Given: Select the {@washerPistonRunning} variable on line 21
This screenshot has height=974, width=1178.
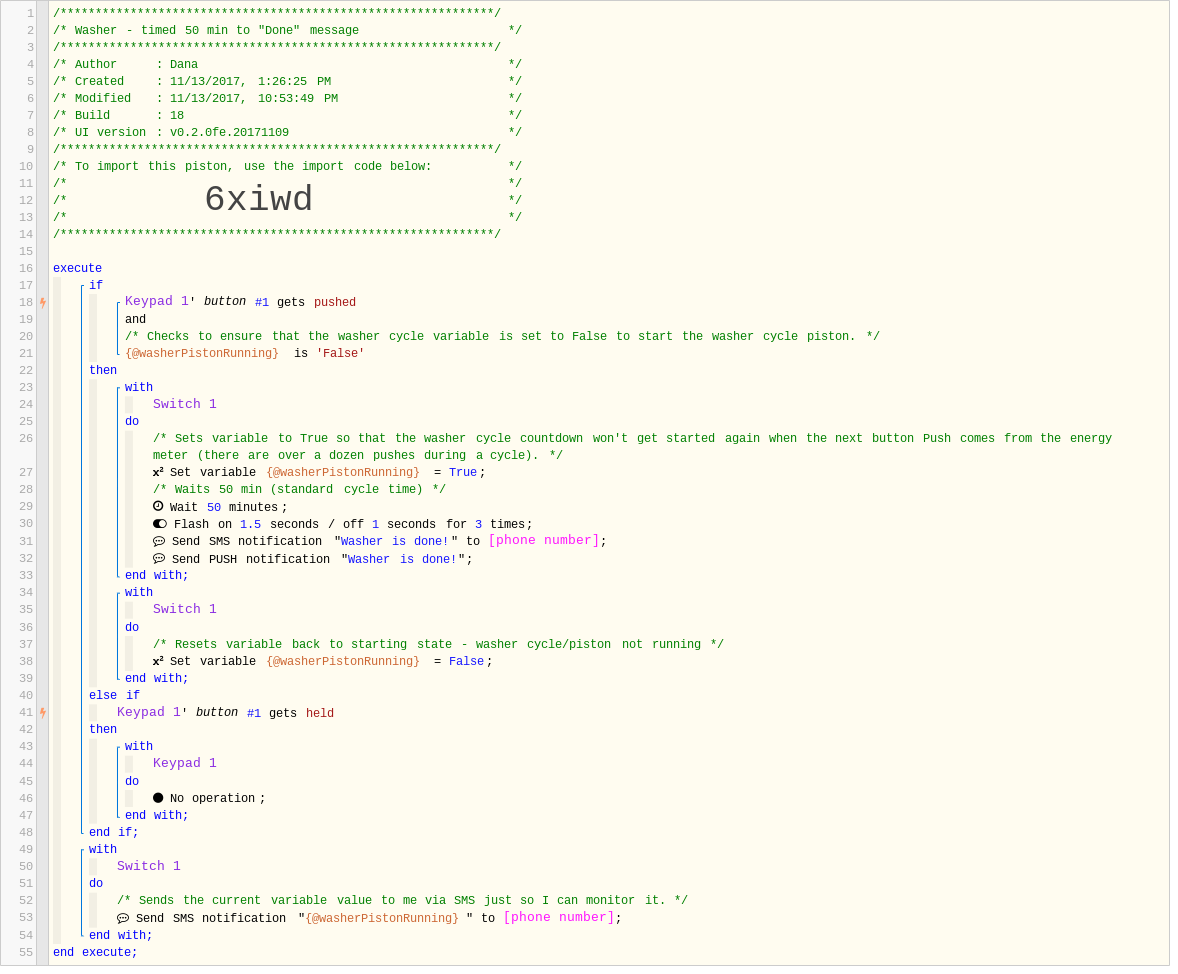Looking at the screenshot, I should tap(202, 353).
